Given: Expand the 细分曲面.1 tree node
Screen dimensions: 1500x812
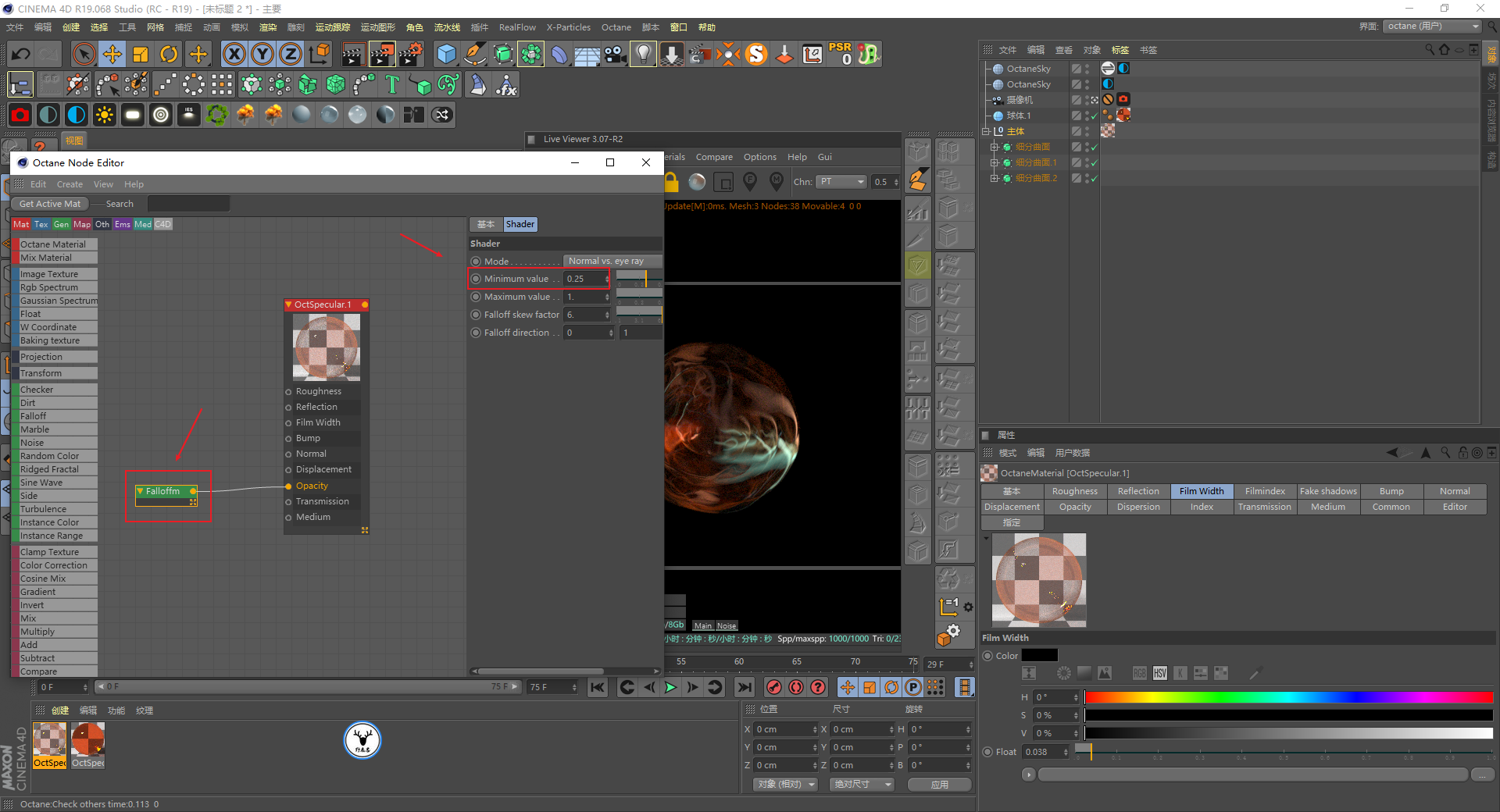Looking at the screenshot, I should (x=995, y=162).
